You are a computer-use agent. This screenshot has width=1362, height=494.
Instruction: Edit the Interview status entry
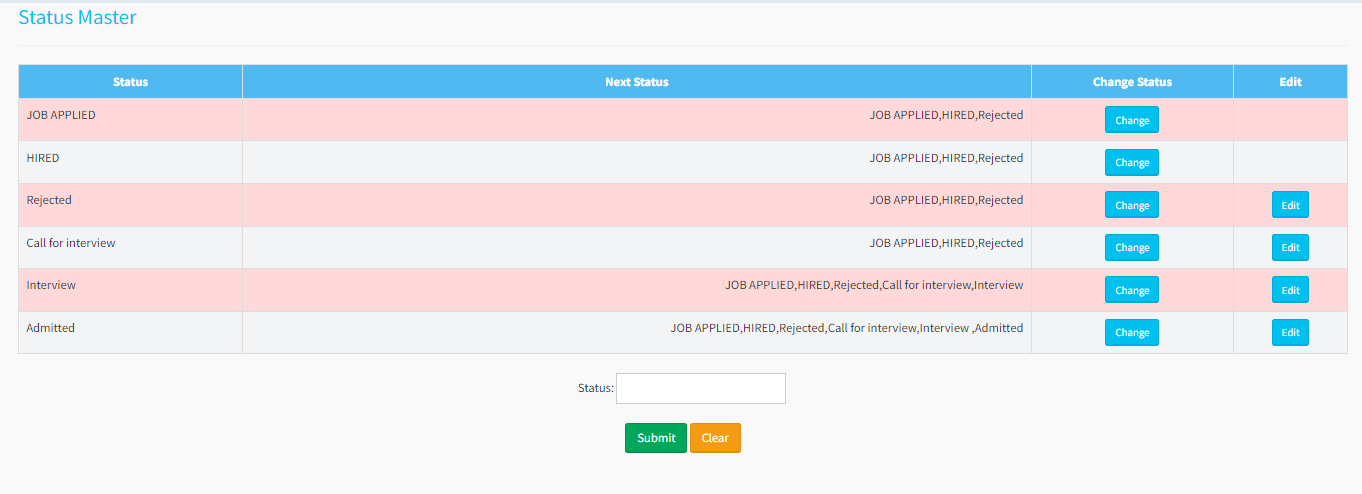(x=1290, y=290)
